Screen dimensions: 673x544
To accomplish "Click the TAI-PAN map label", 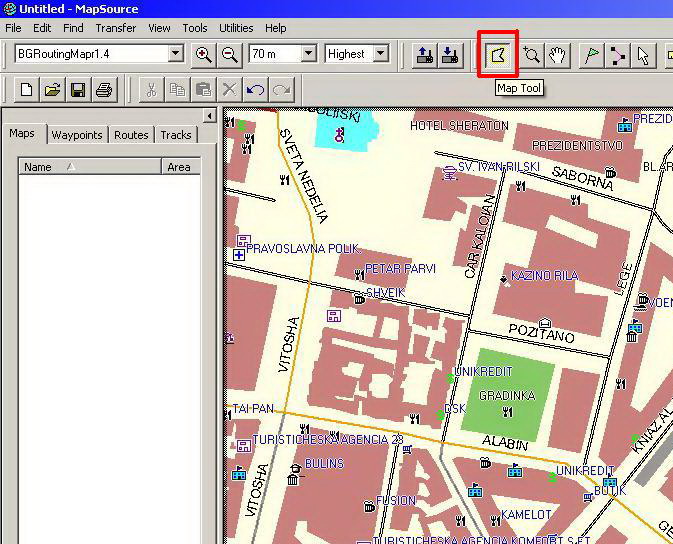I will (x=253, y=408).
